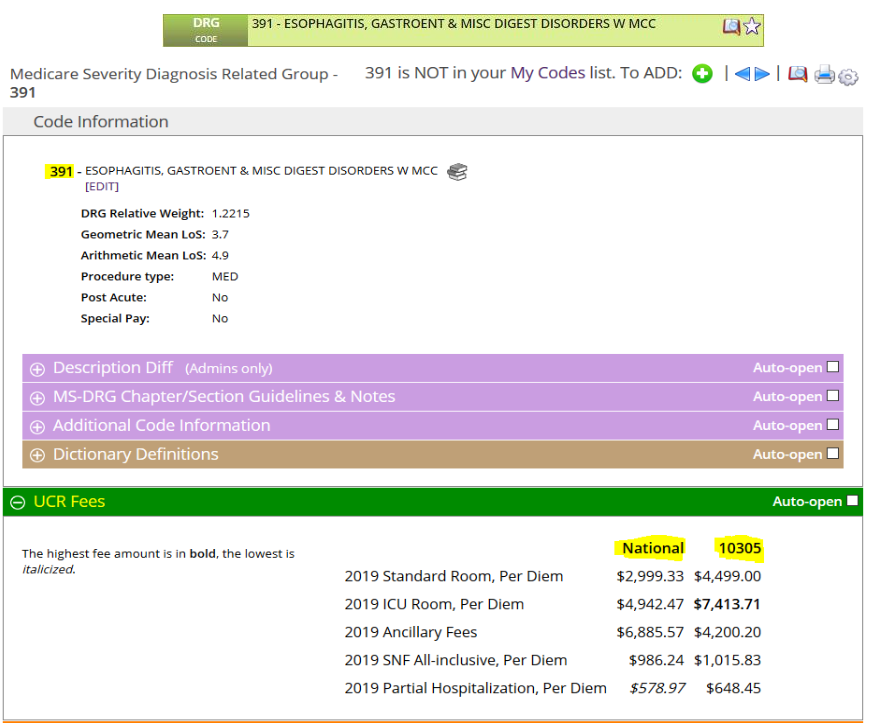Screen dimensions: 871x728
Task: Open settings via the gear icon
Action: [848, 77]
